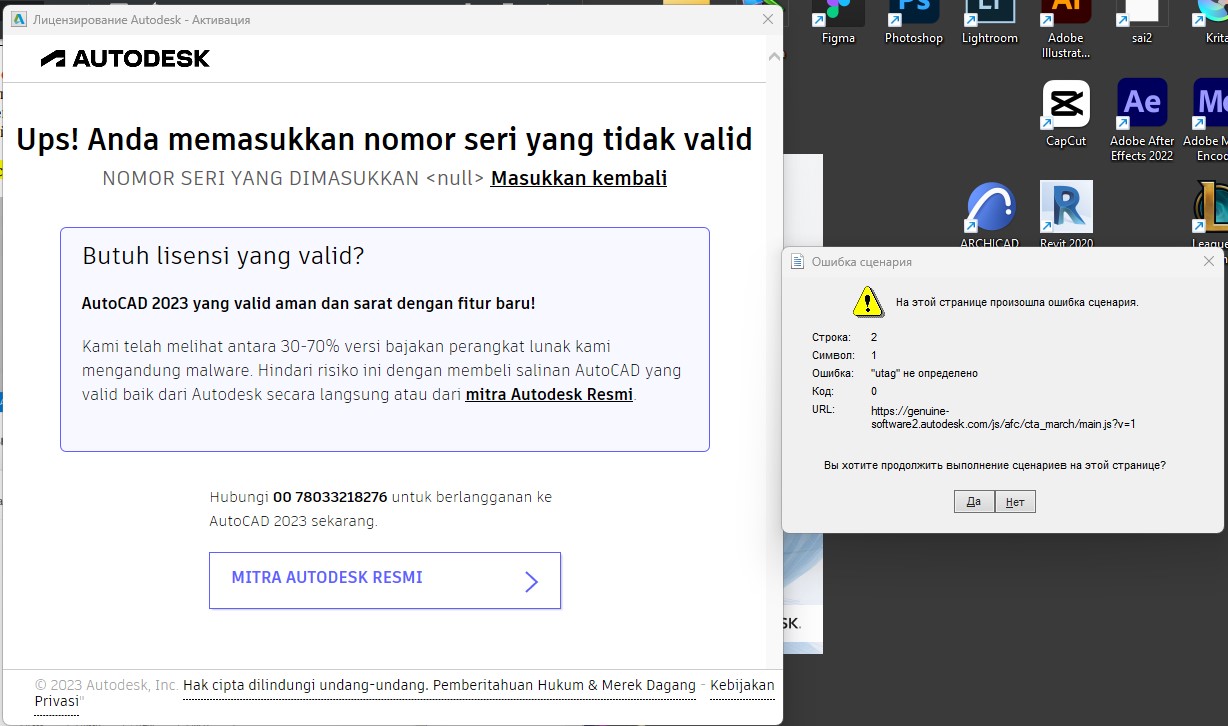Click 'Нет' in script error dialog
Screen dimensions: 1228x726
1015,502
